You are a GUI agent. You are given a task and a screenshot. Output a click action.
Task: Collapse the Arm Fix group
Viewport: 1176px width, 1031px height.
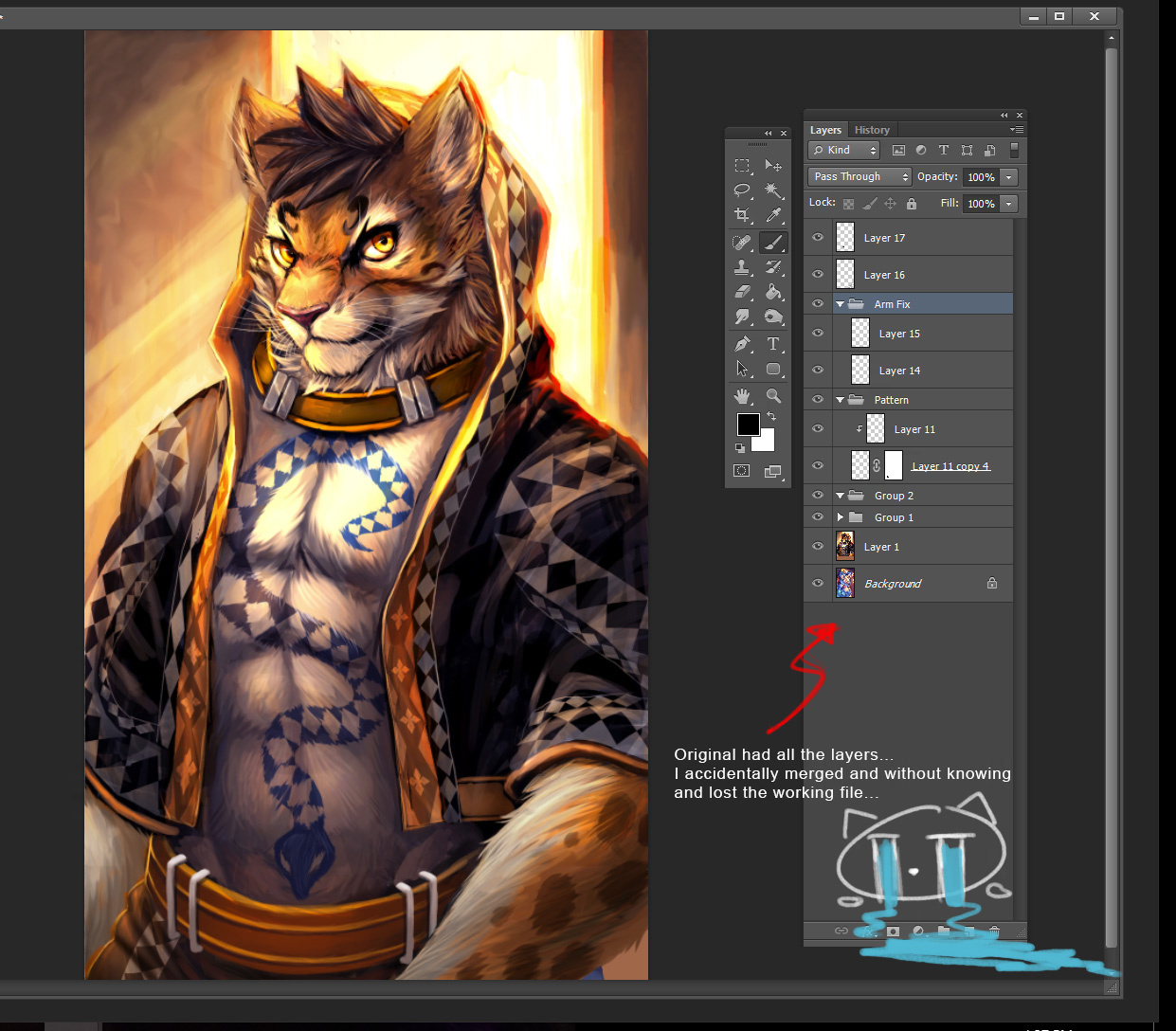(x=840, y=304)
